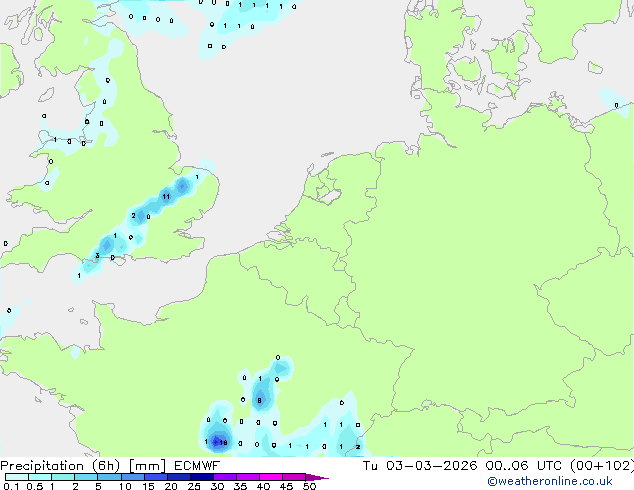
Task: Click the 10–15 mm legend swatch
Action: click(133, 477)
